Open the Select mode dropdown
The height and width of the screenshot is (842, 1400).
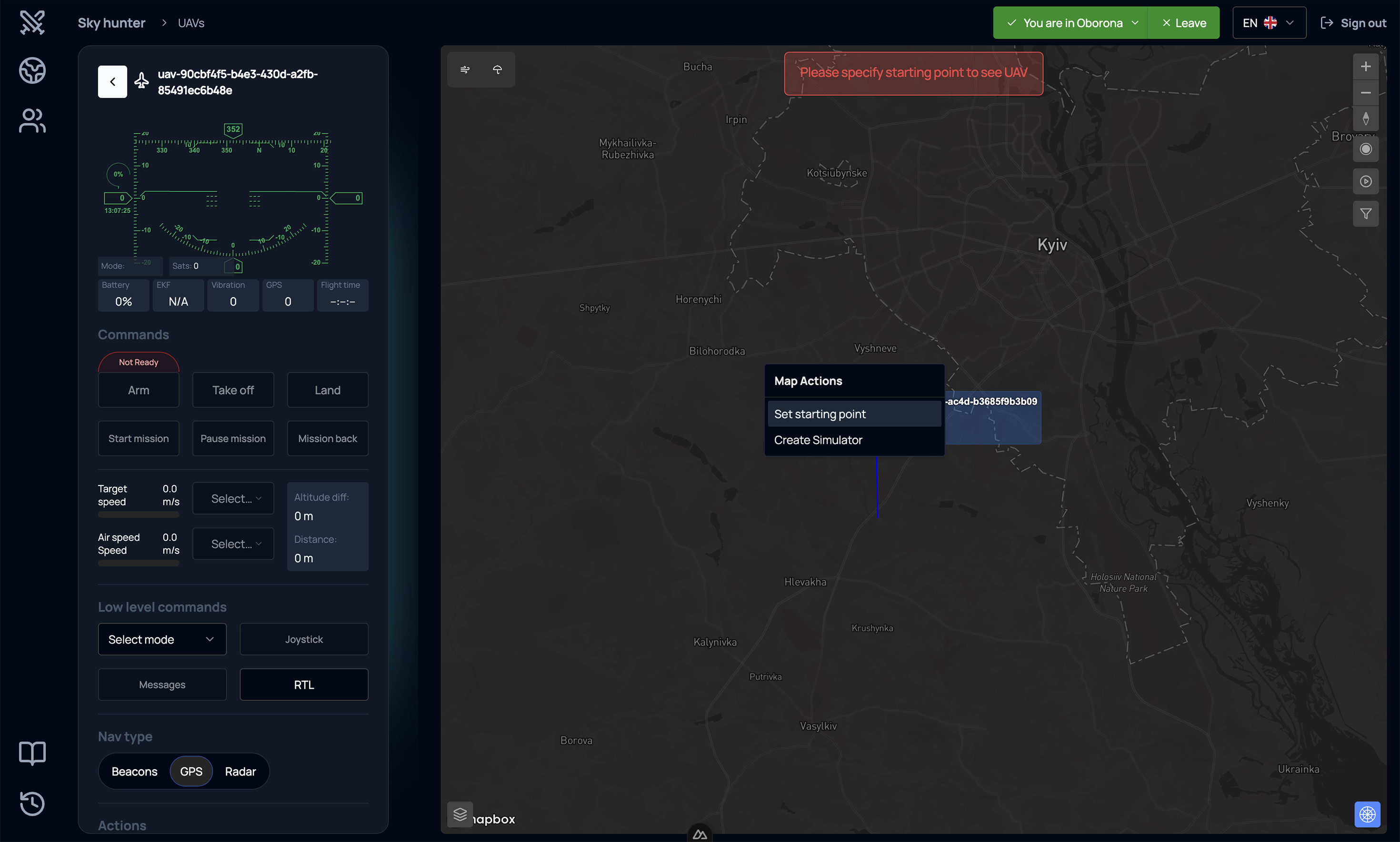pyautogui.click(x=162, y=639)
